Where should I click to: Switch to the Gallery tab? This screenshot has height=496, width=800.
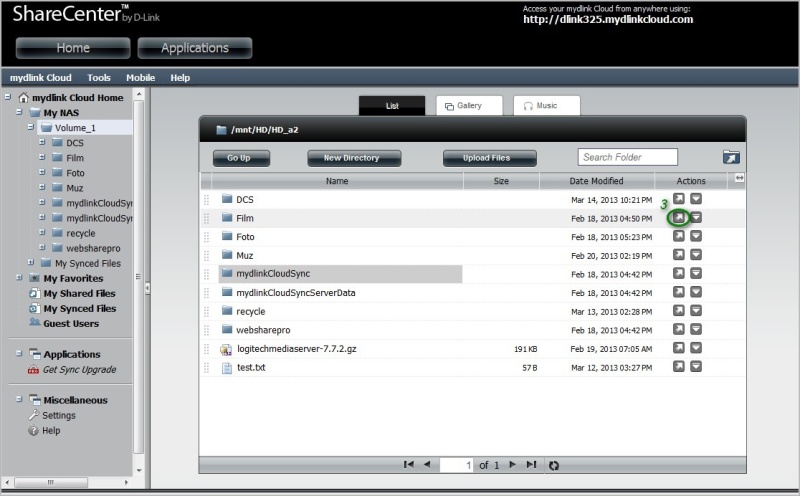[x=469, y=106]
